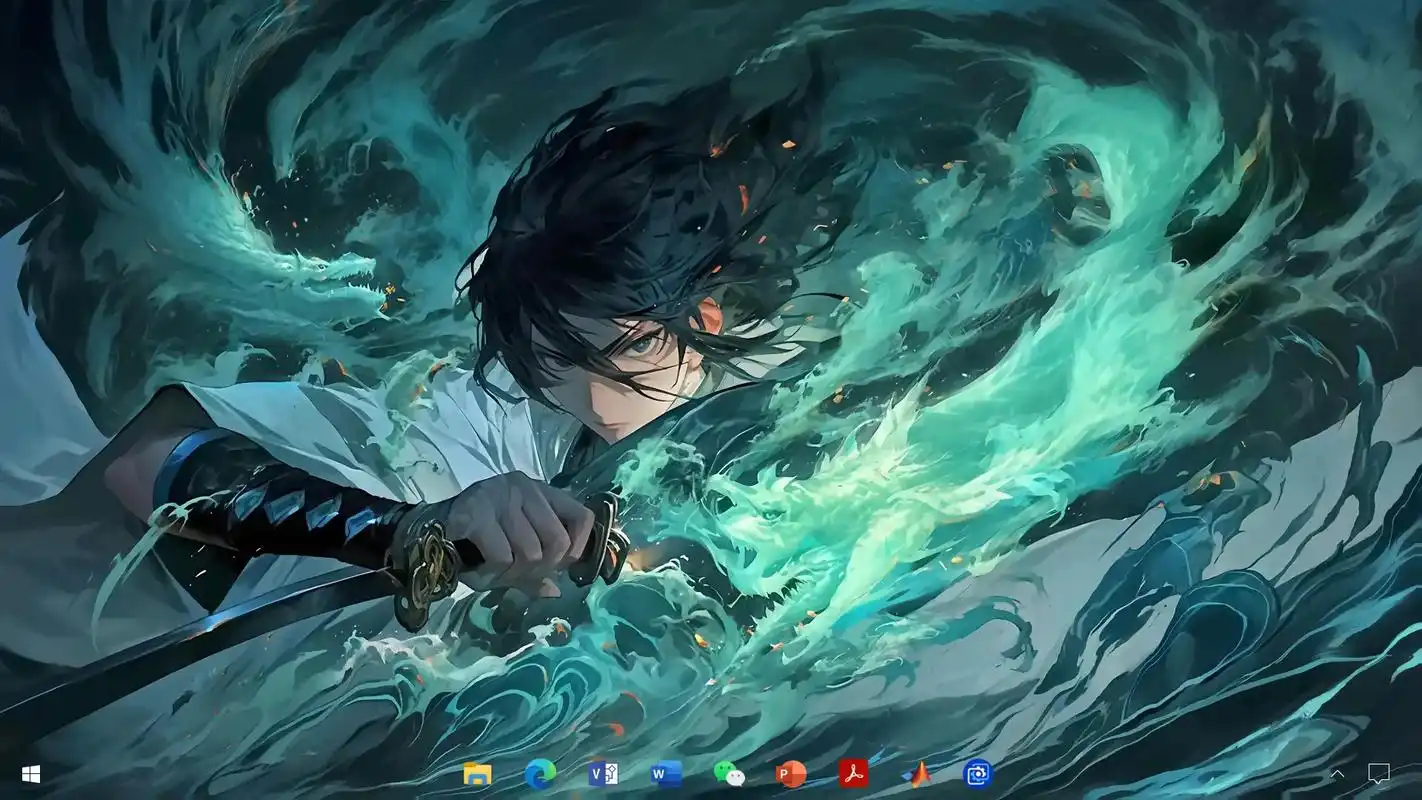Viewport: 1422px width, 800px height.
Task: Click the yellow folder icon in the taskbar
Action: (477, 774)
